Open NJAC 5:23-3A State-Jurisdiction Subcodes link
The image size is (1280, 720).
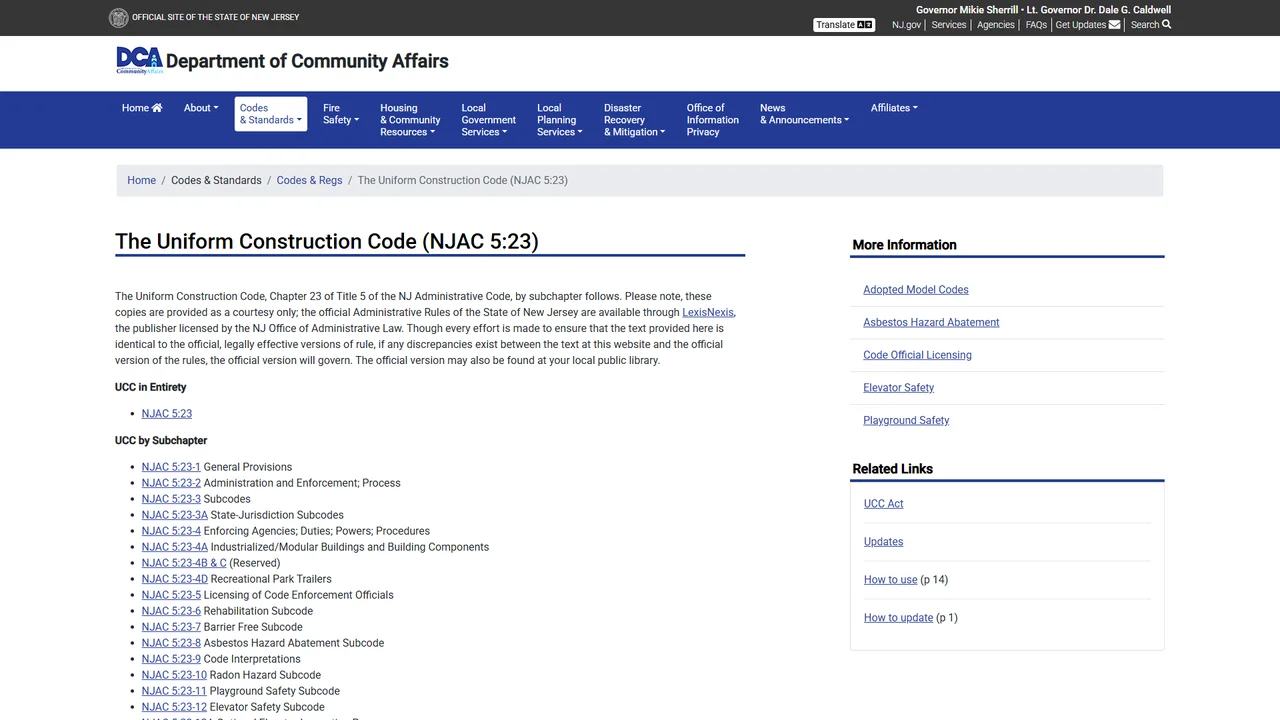pos(175,515)
